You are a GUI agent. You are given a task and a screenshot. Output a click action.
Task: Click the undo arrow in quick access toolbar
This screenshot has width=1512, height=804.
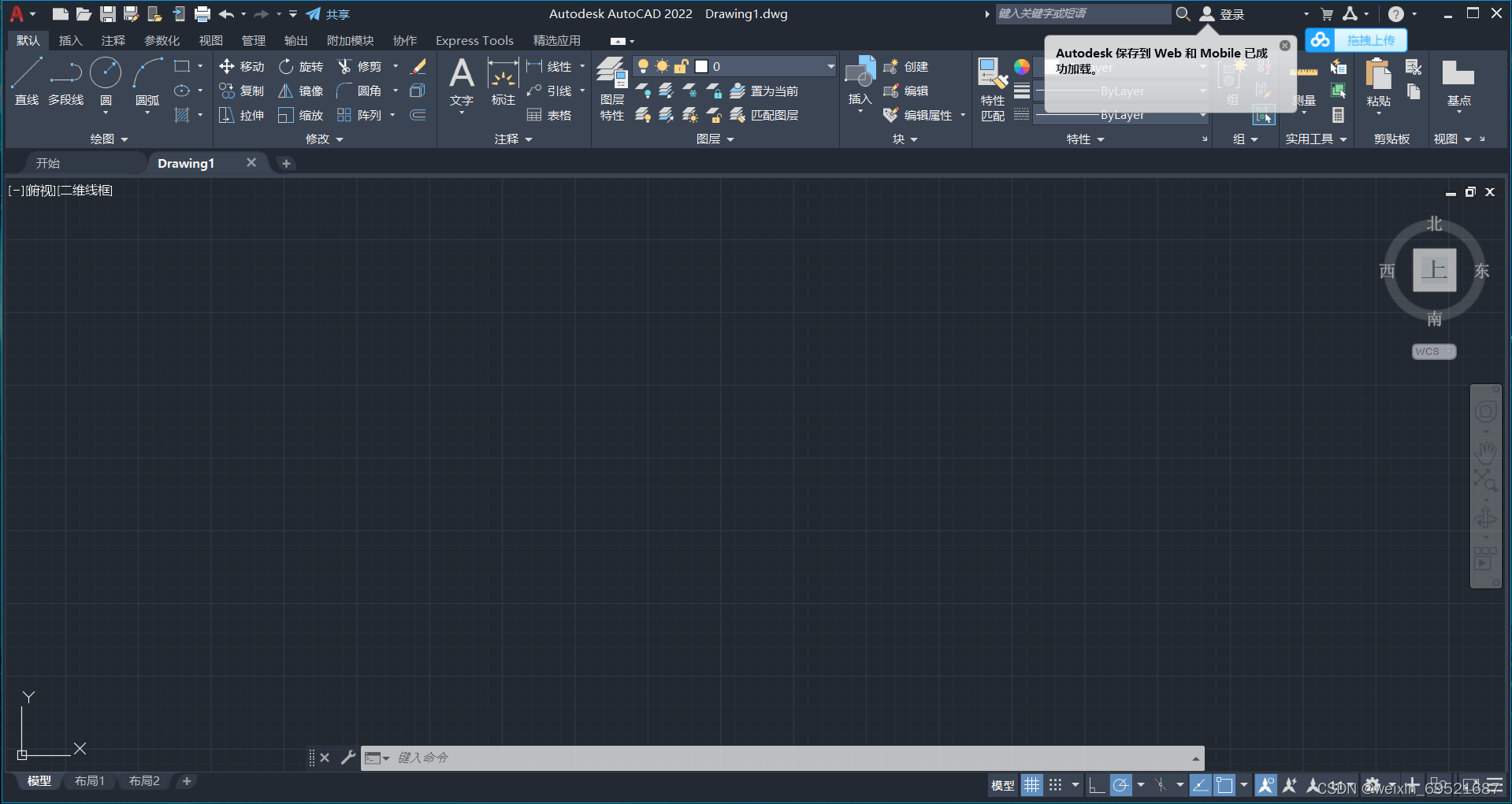(227, 14)
